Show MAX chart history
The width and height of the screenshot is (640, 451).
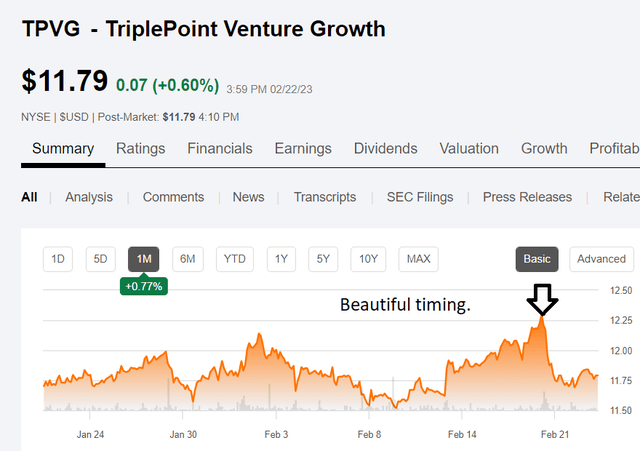(x=419, y=259)
